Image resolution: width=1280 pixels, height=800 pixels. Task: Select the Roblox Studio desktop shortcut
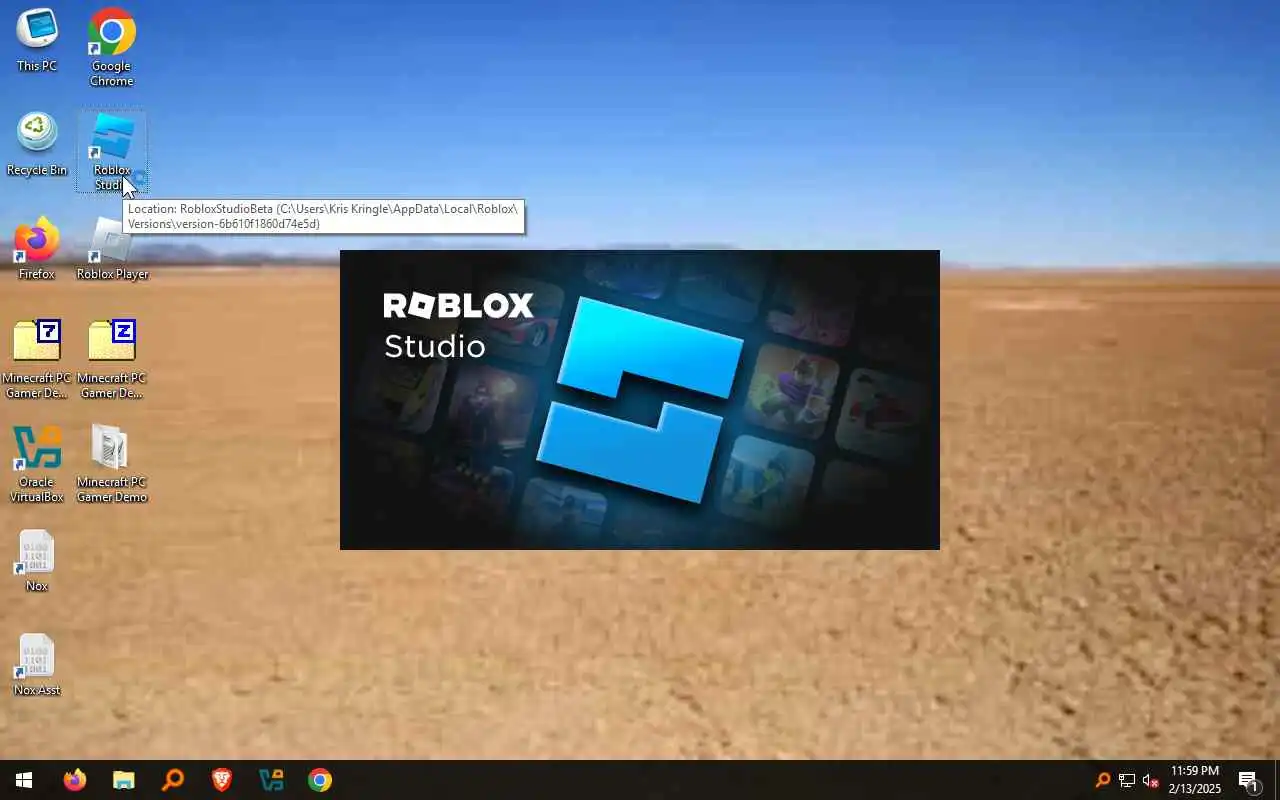pyautogui.click(x=112, y=151)
